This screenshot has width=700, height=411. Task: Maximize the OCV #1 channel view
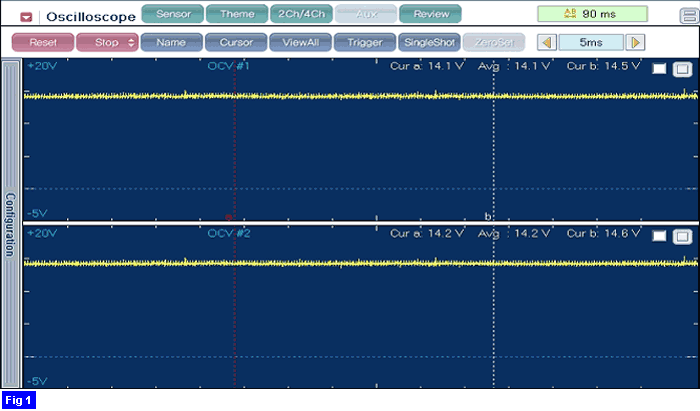tap(681, 69)
